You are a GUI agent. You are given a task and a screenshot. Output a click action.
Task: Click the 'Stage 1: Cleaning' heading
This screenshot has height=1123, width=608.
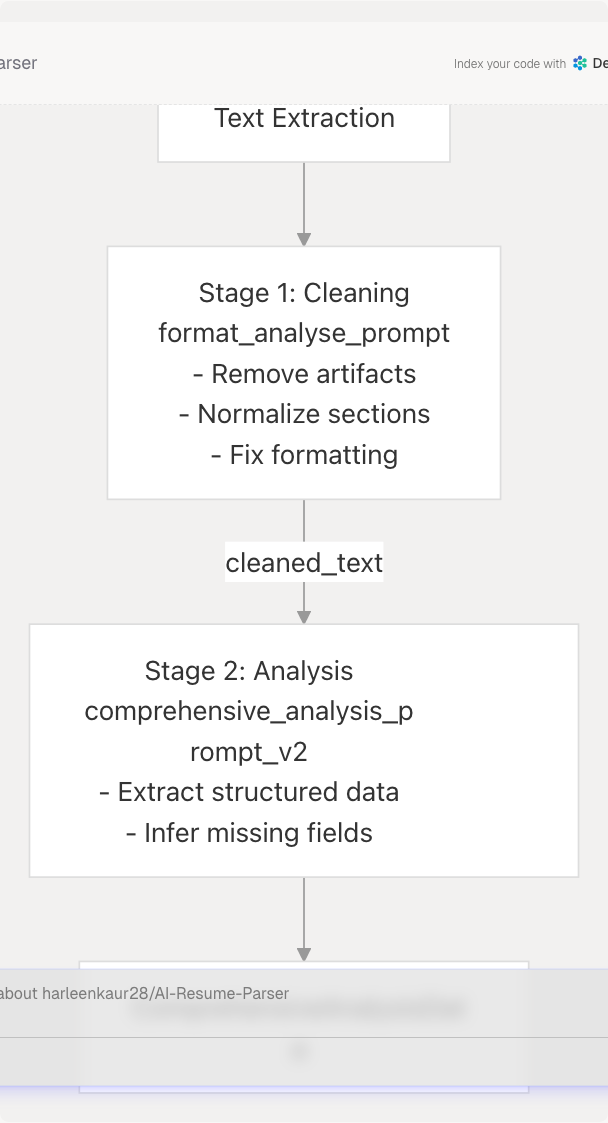pos(304,293)
